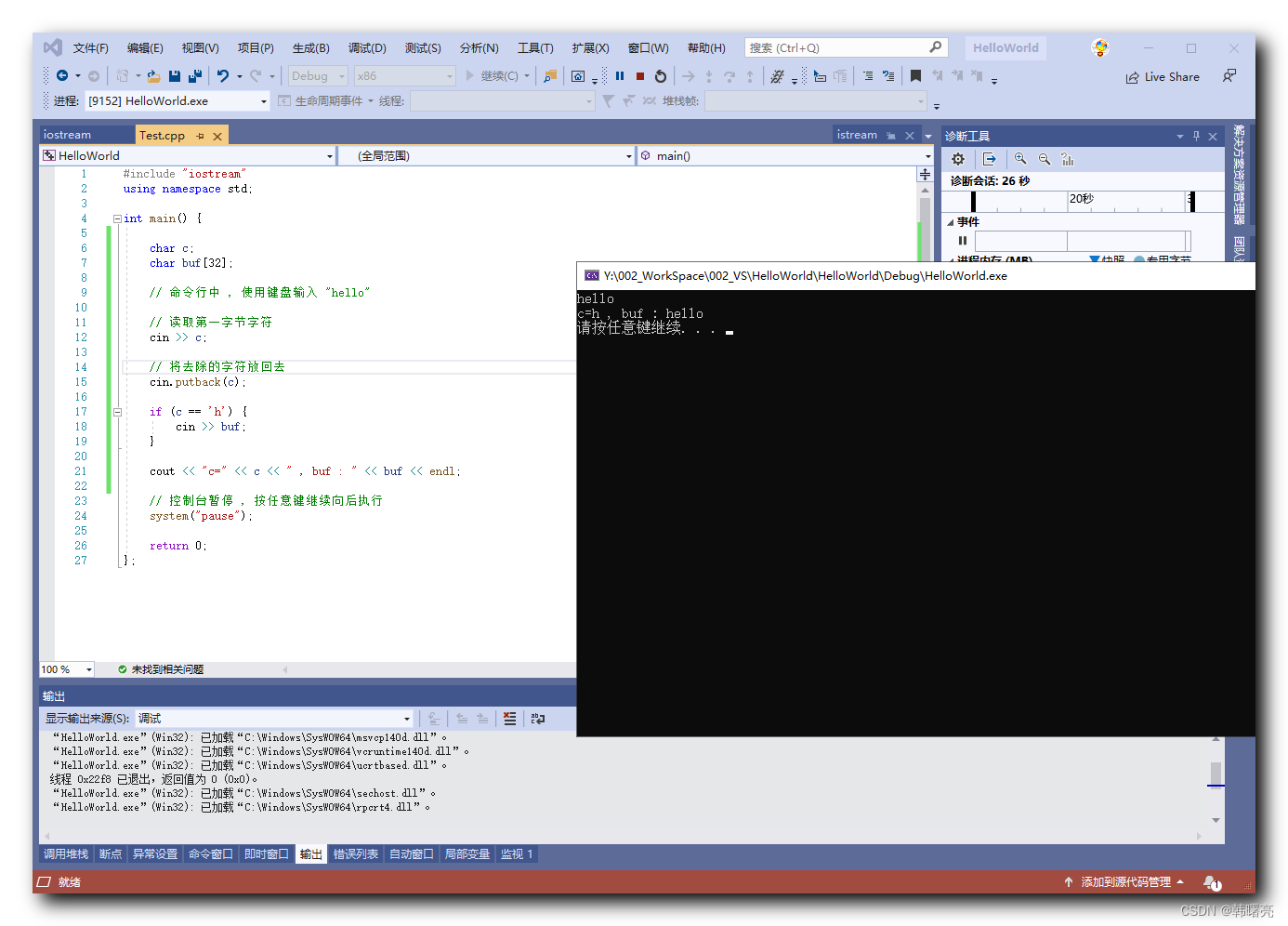Collapse the main function fold marker
The image size is (1288, 926).
[x=117, y=218]
